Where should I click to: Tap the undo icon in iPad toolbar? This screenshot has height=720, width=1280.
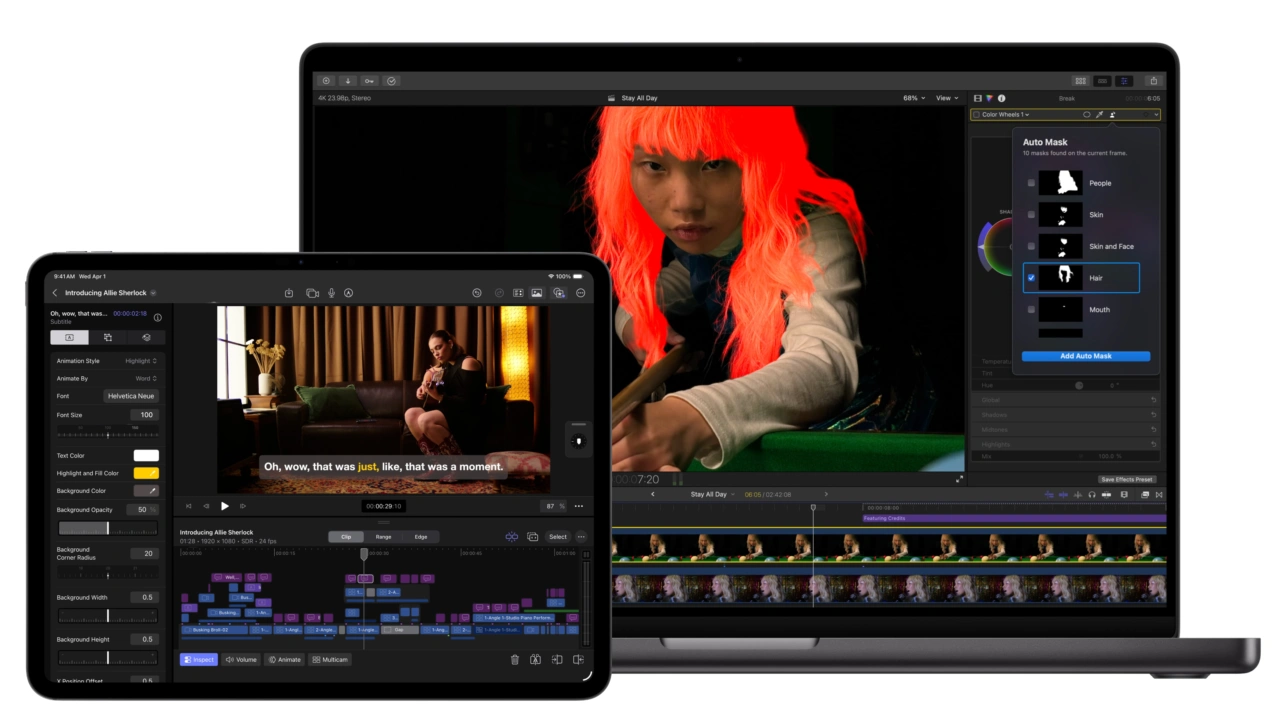tap(477, 293)
